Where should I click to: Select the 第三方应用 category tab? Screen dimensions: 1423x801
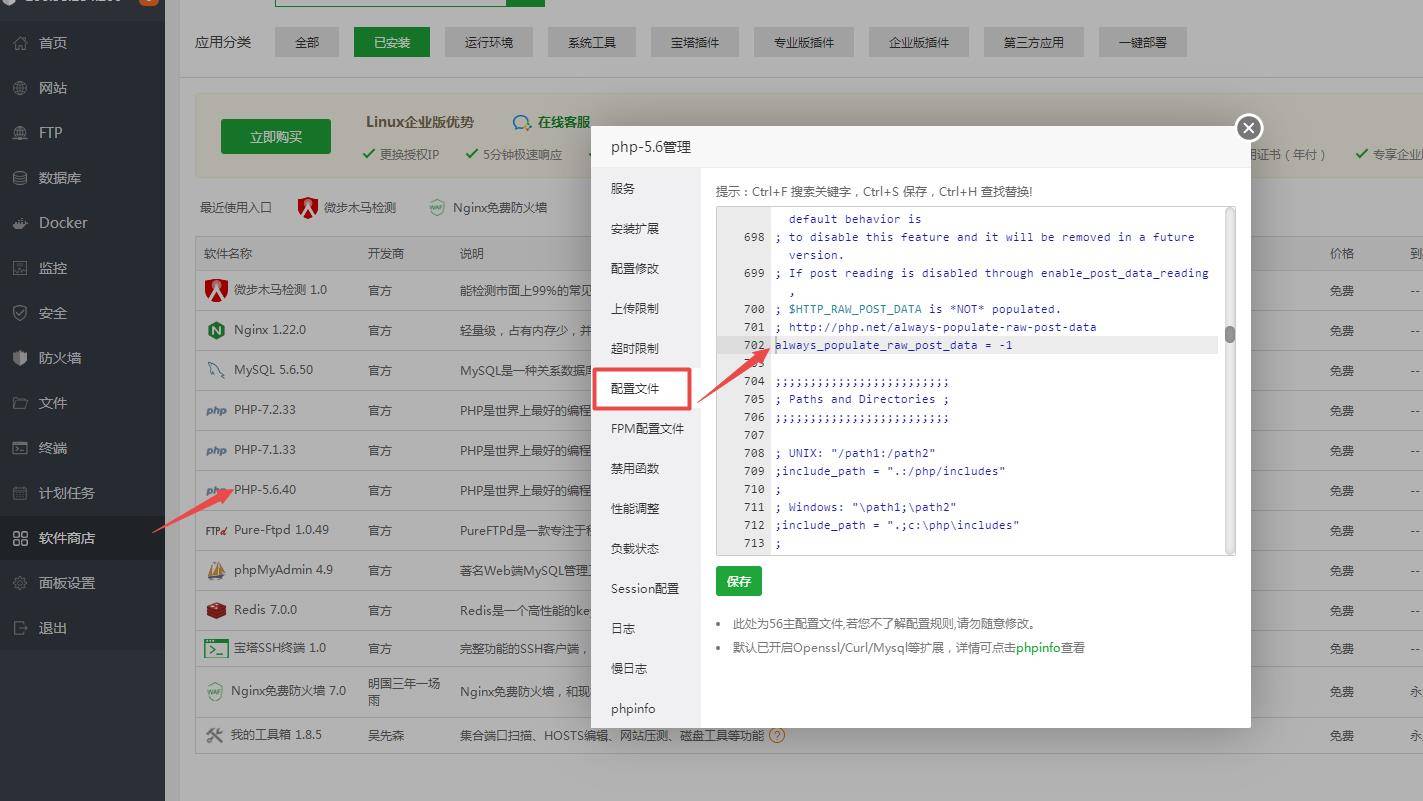tap(1034, 42)
